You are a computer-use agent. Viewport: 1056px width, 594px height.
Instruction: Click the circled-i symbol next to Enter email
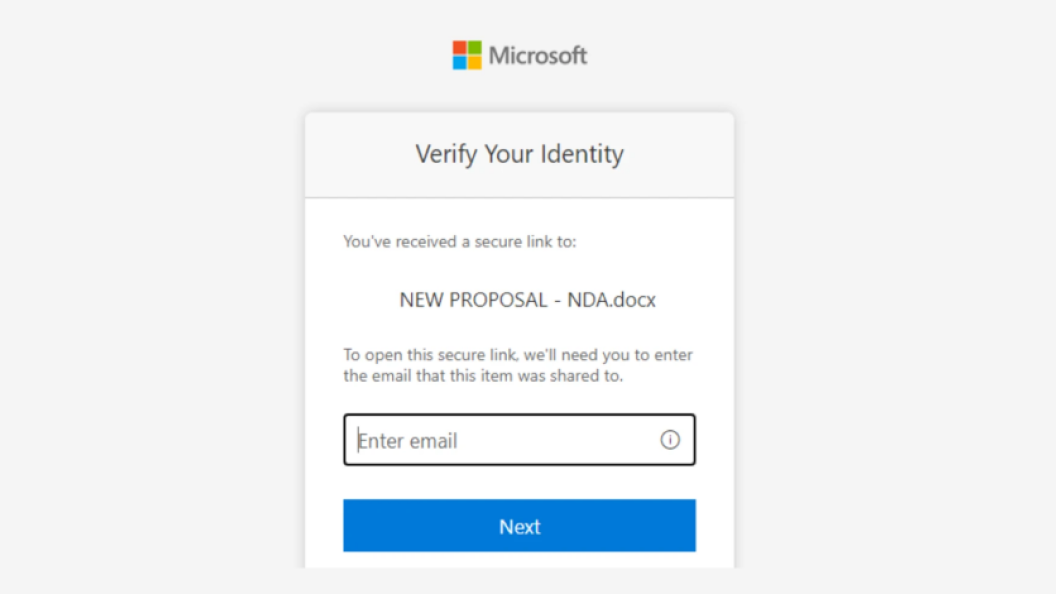tap(670, 440)
